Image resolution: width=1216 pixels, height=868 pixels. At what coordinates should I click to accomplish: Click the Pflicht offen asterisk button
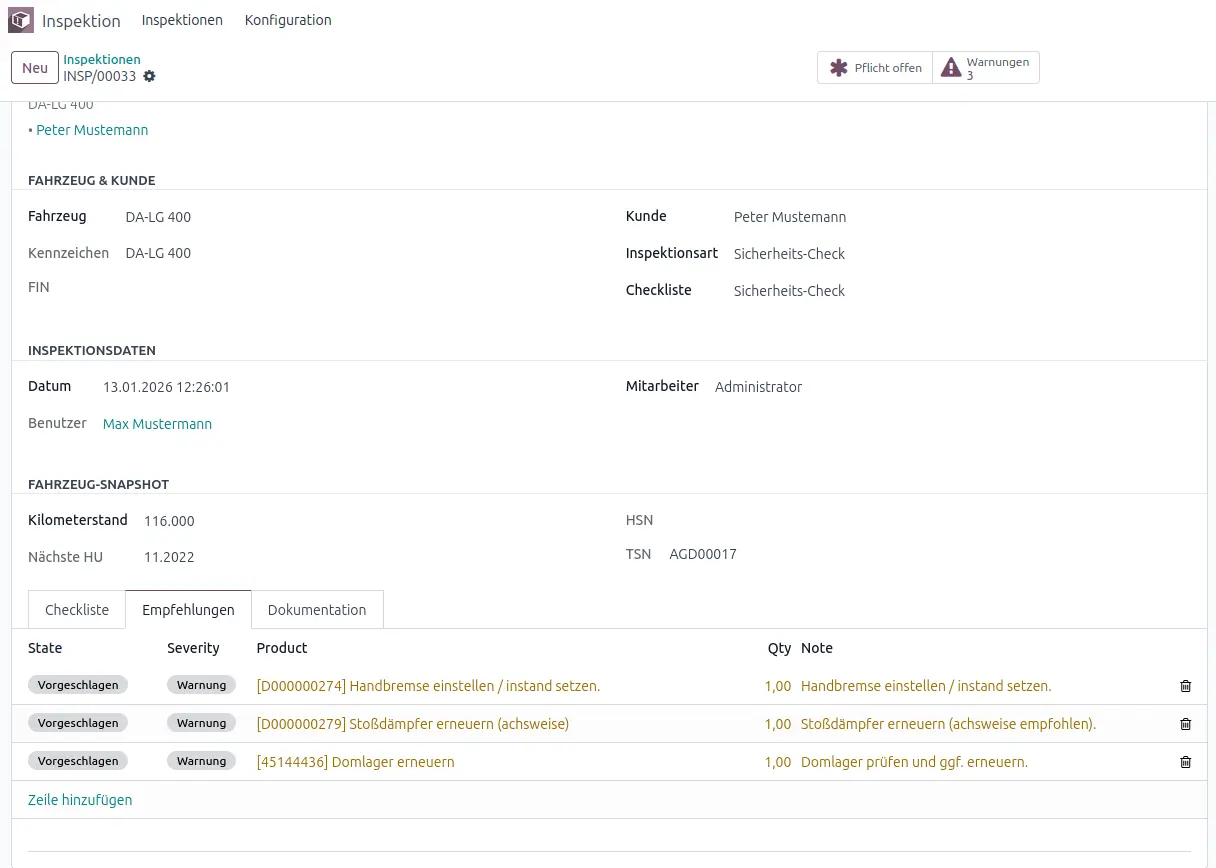[x=875, y=68]
